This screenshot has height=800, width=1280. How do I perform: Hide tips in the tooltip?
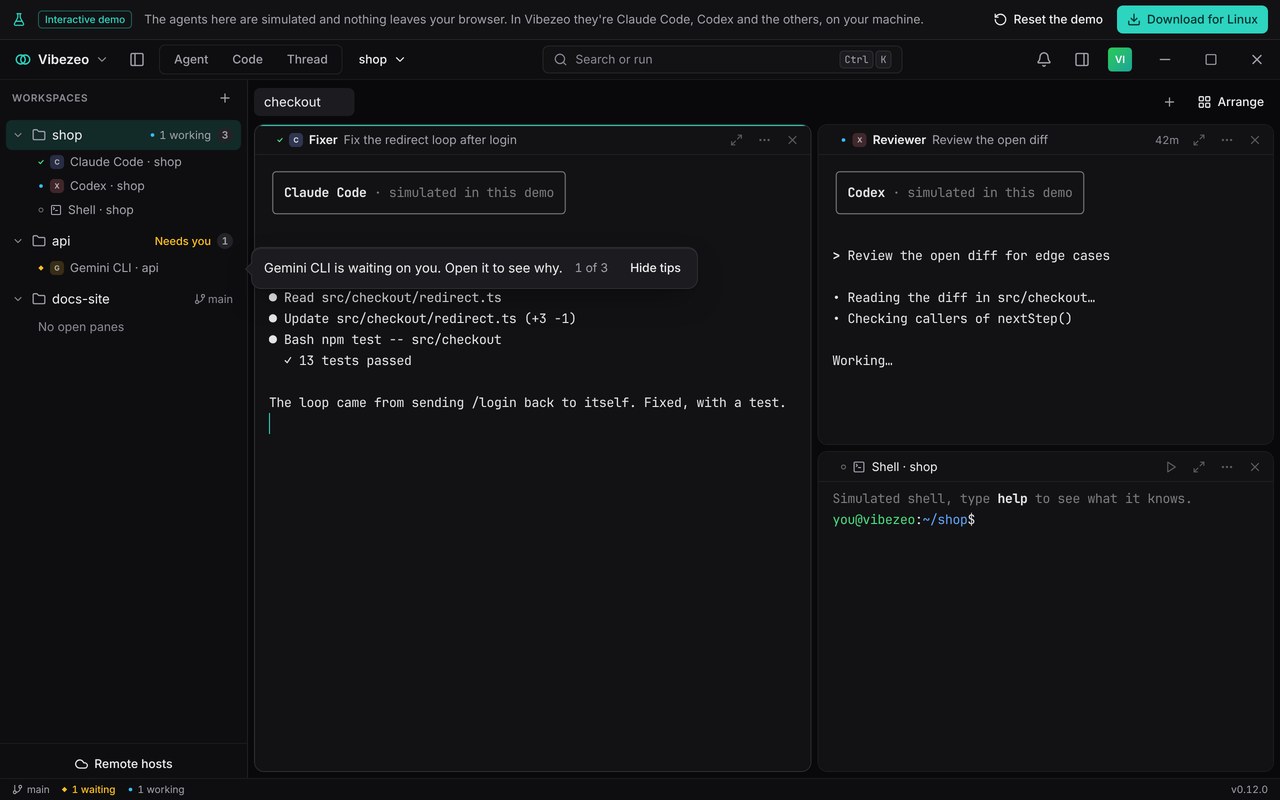coord(655,268)
